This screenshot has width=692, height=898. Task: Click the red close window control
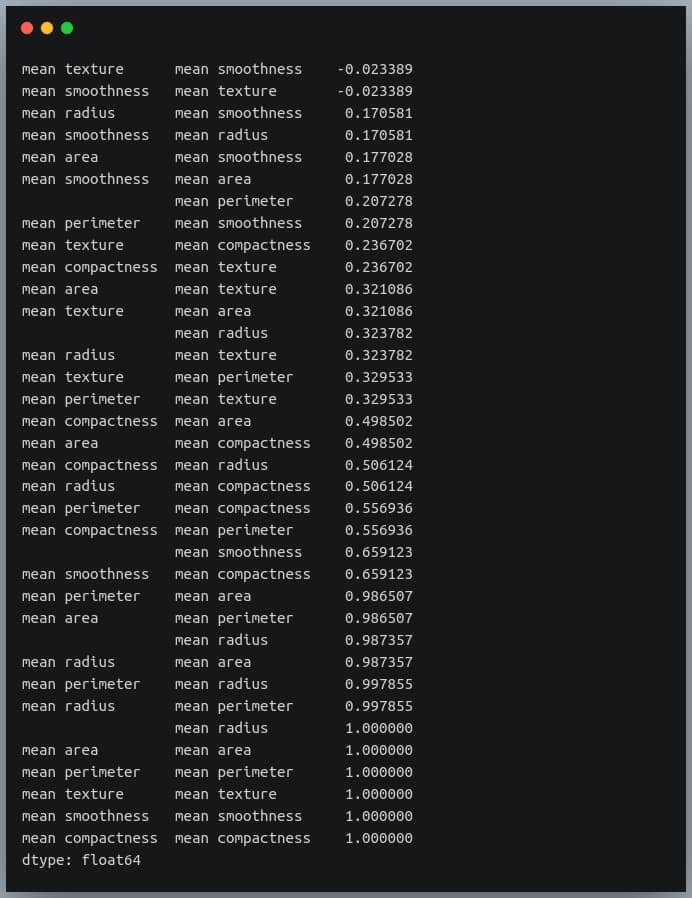(27, 28)
